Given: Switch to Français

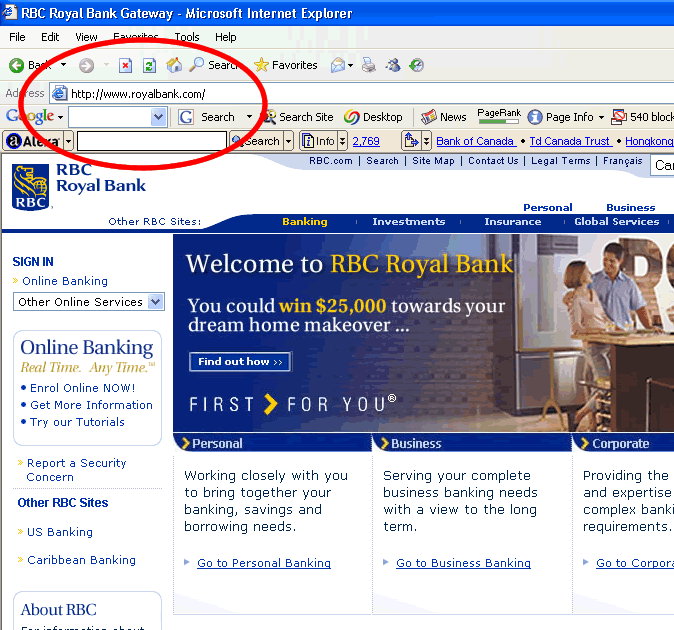Looking at the screenshot, I should tap(622, 161).
